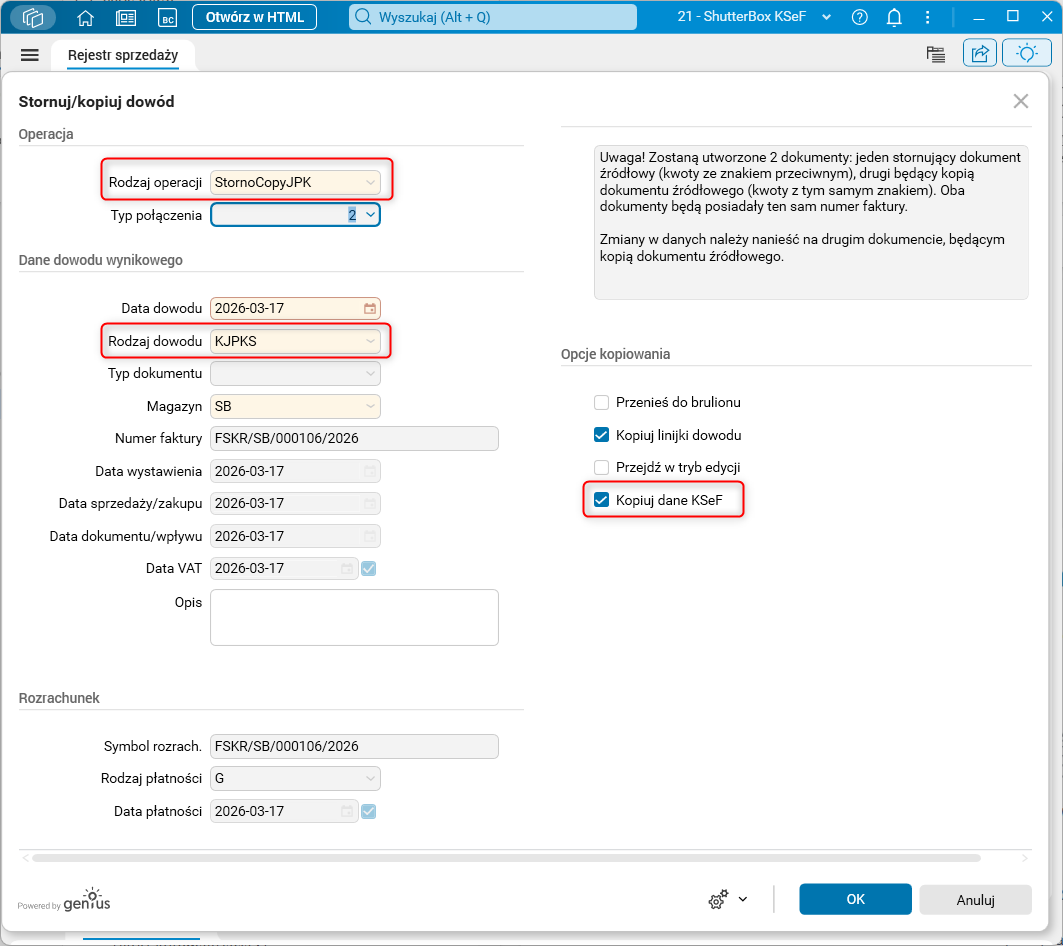1063x946 pixels.
Task: Check Przejdź w tryb edycji
Action: (x=601, y=467)
